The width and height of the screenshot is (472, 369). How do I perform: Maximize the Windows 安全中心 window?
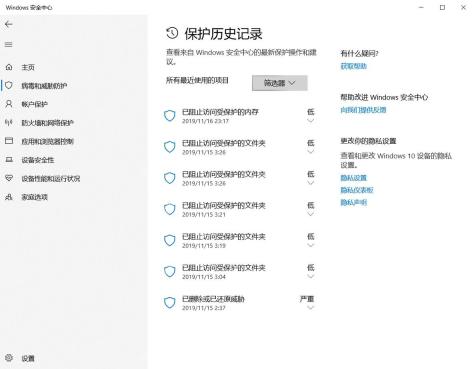coord(442,7)
